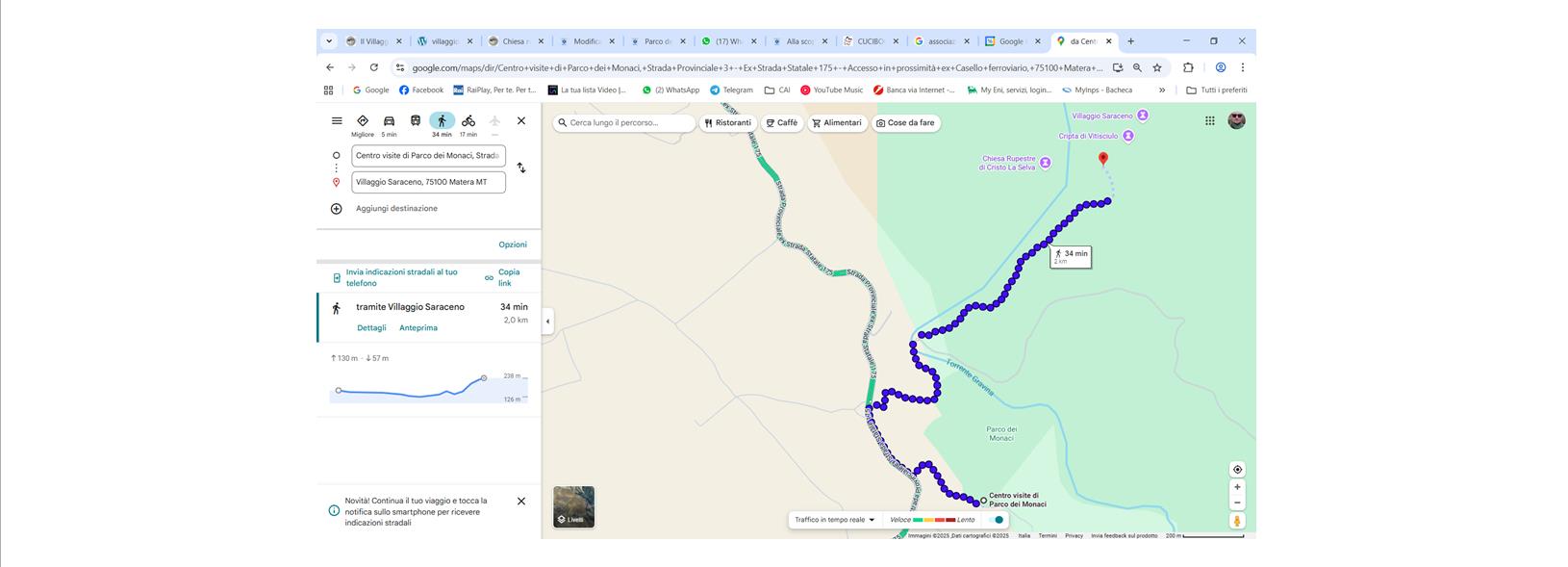The width and height of the screenshot is (1568, 567).
Task: Expand the Opzioni route options
Action: (x=512, y=245)
